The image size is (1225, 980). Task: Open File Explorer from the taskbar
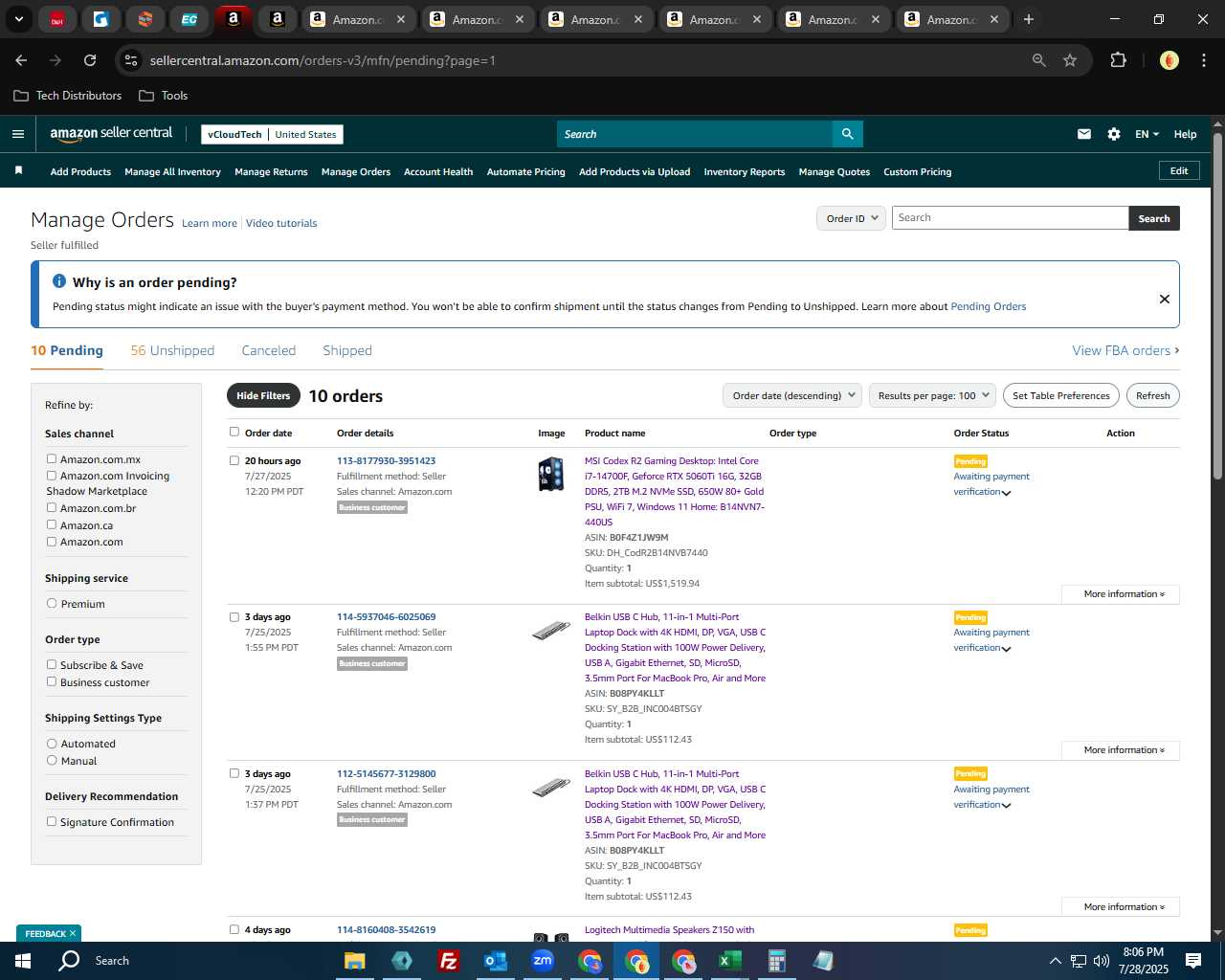pos(355,961)
